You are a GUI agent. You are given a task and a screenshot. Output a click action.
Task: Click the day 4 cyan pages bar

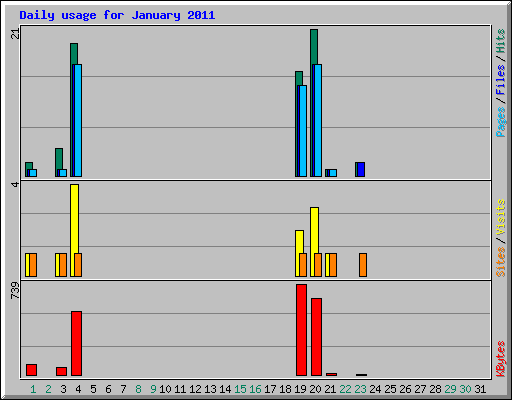pos(78,120)
